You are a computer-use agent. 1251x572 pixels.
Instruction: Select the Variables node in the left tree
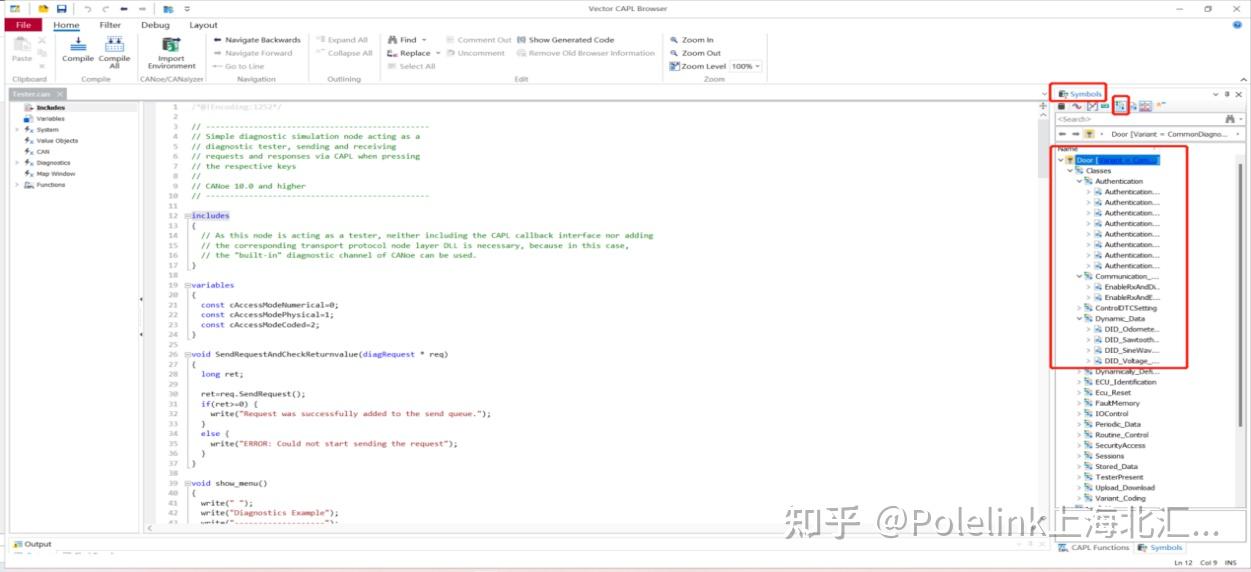click(50, 118)
